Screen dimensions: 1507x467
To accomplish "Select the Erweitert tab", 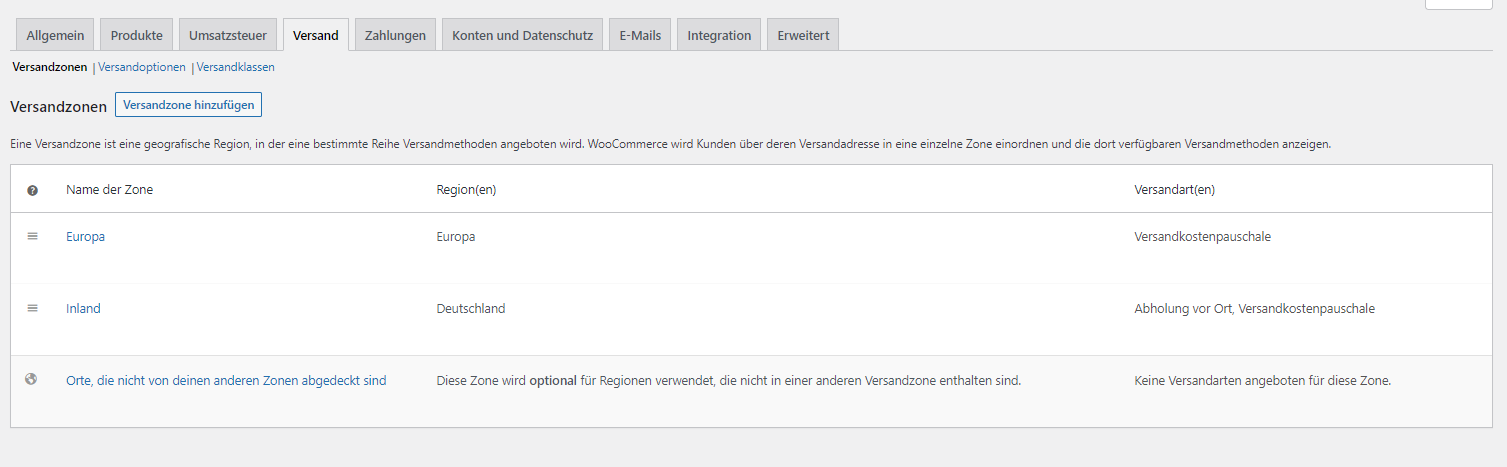I will point(803,35).
